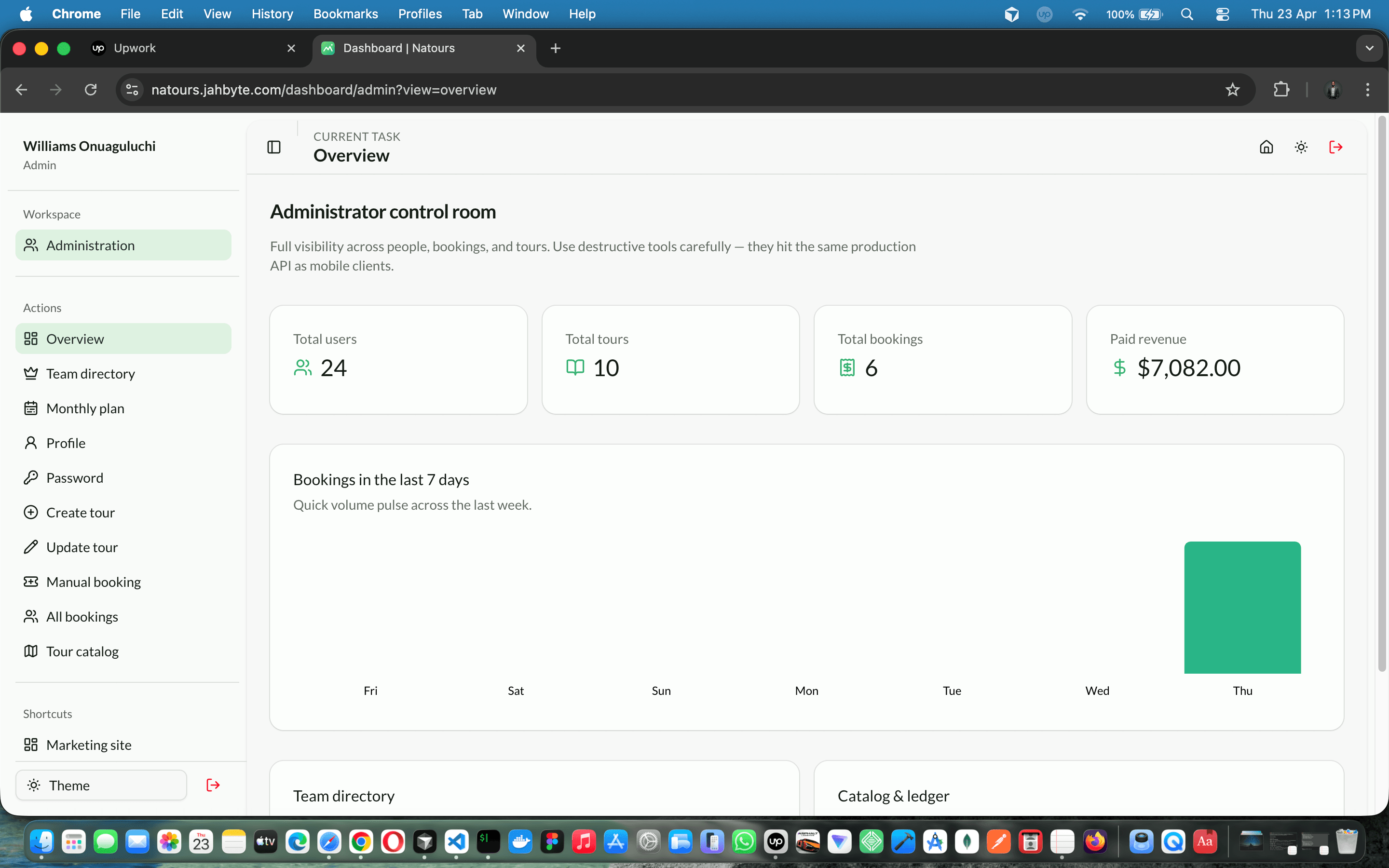Select Monthly plan in the sidebar
The image size is (1389, 868).
(85, 407)
